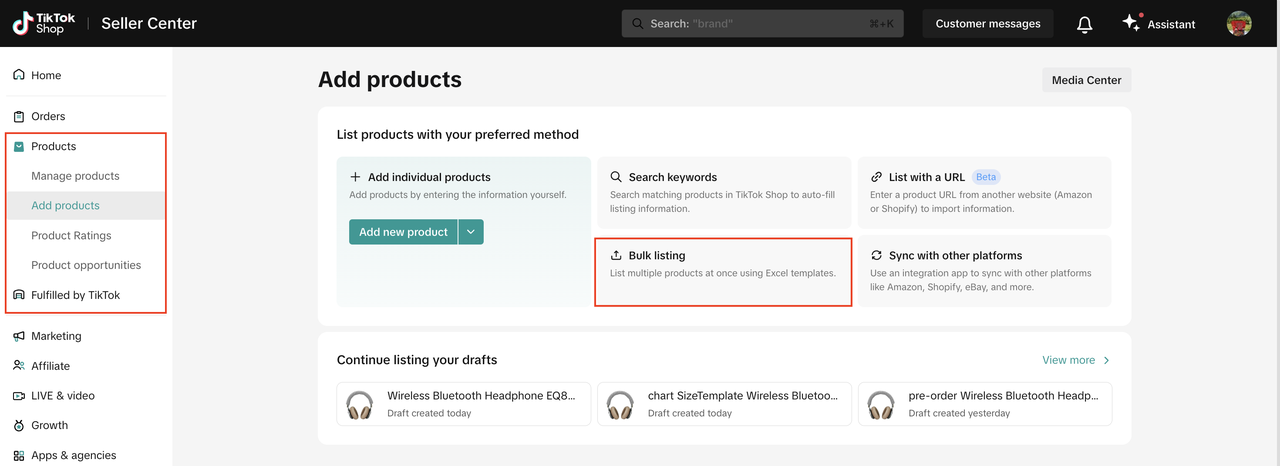Click the Home icon in sidebar

(x=19, y=75)
